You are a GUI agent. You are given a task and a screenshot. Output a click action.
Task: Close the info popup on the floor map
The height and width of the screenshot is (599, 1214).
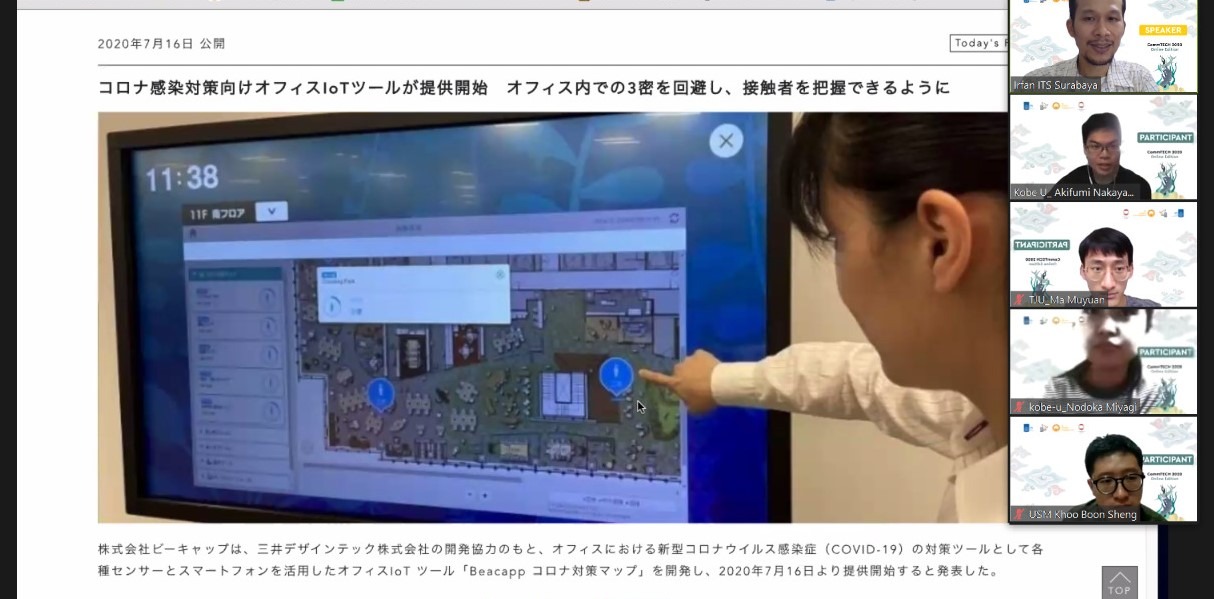click(x=499, y=275)
